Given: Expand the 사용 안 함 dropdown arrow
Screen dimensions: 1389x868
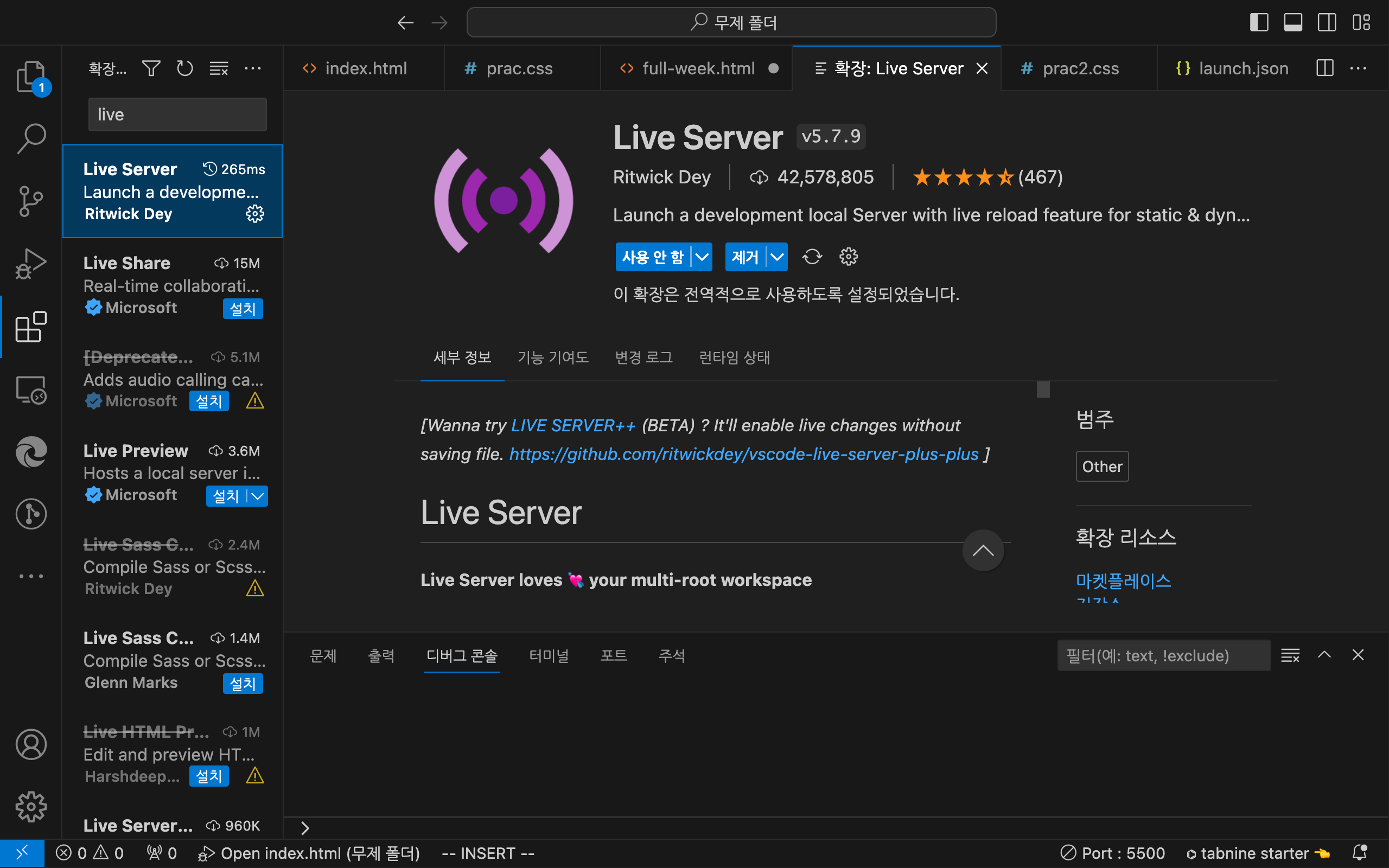Looking at the screenshot, I should [702, 257].
